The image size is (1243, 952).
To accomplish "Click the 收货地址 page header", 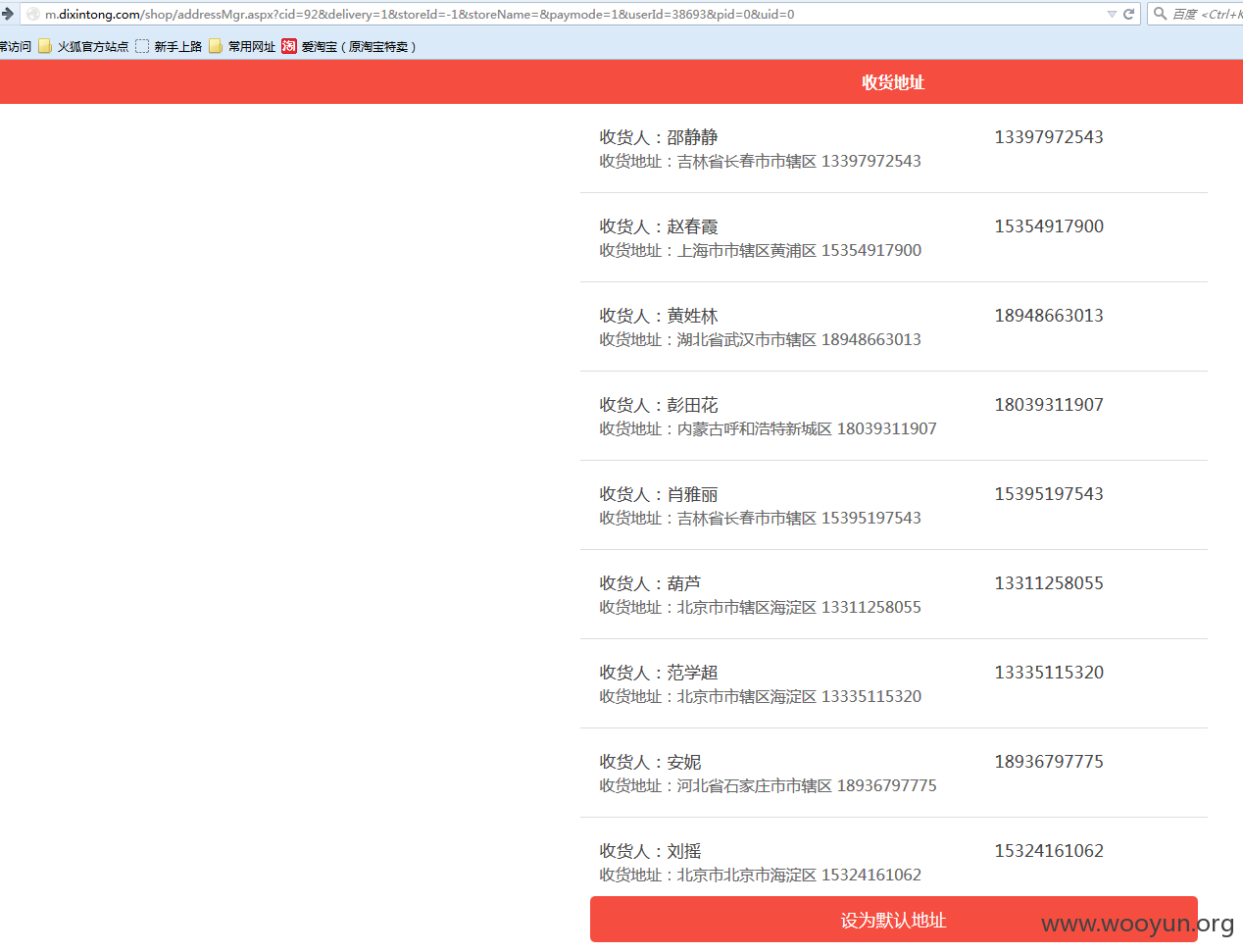I will pyautogui.click(x=893, y=82).
